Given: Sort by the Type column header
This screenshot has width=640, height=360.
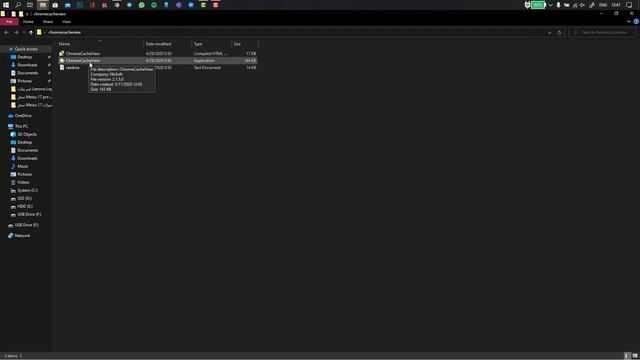Looking at the screenshot, I should coord(211,44).
